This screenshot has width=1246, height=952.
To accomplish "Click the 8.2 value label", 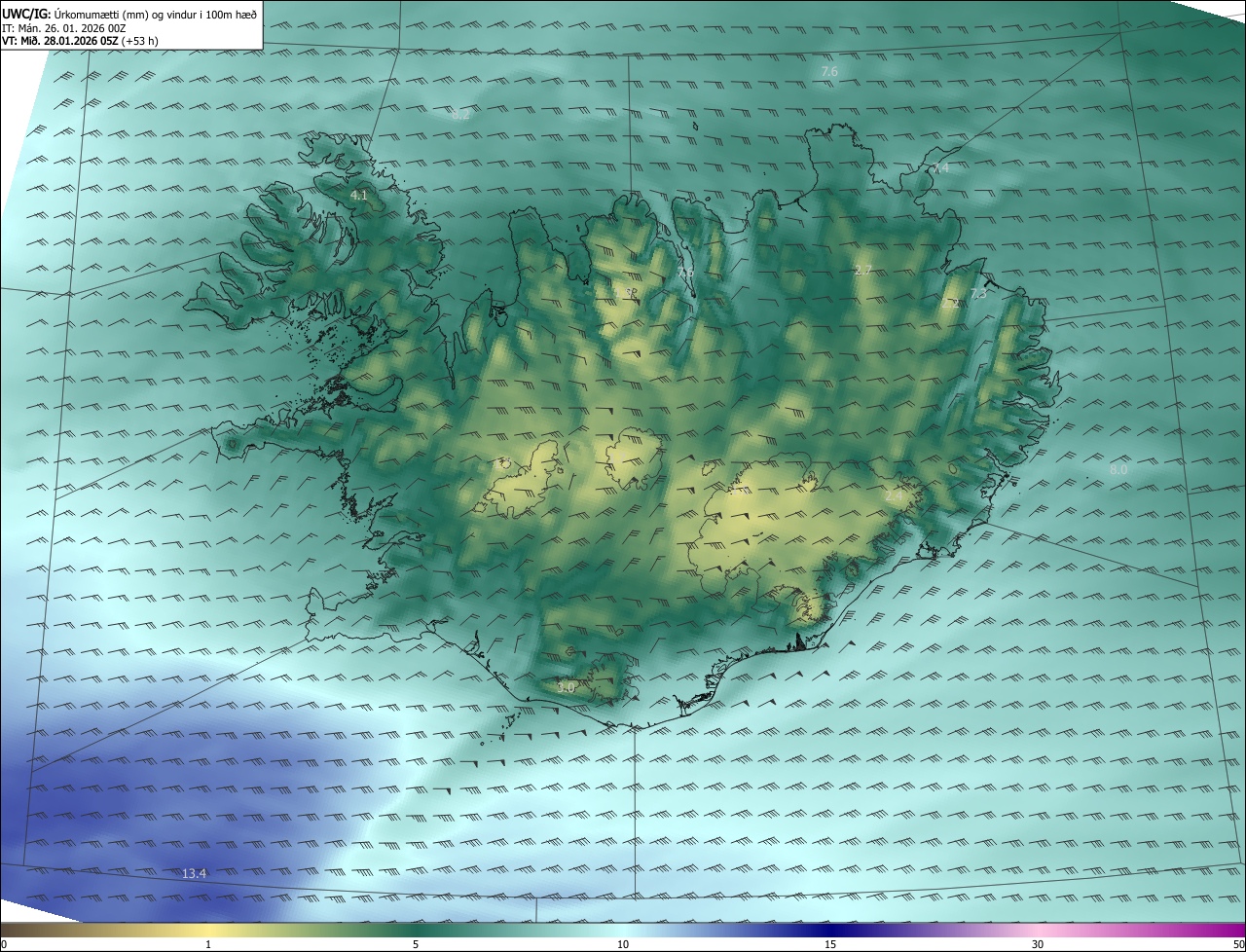I will click(461, 115).
